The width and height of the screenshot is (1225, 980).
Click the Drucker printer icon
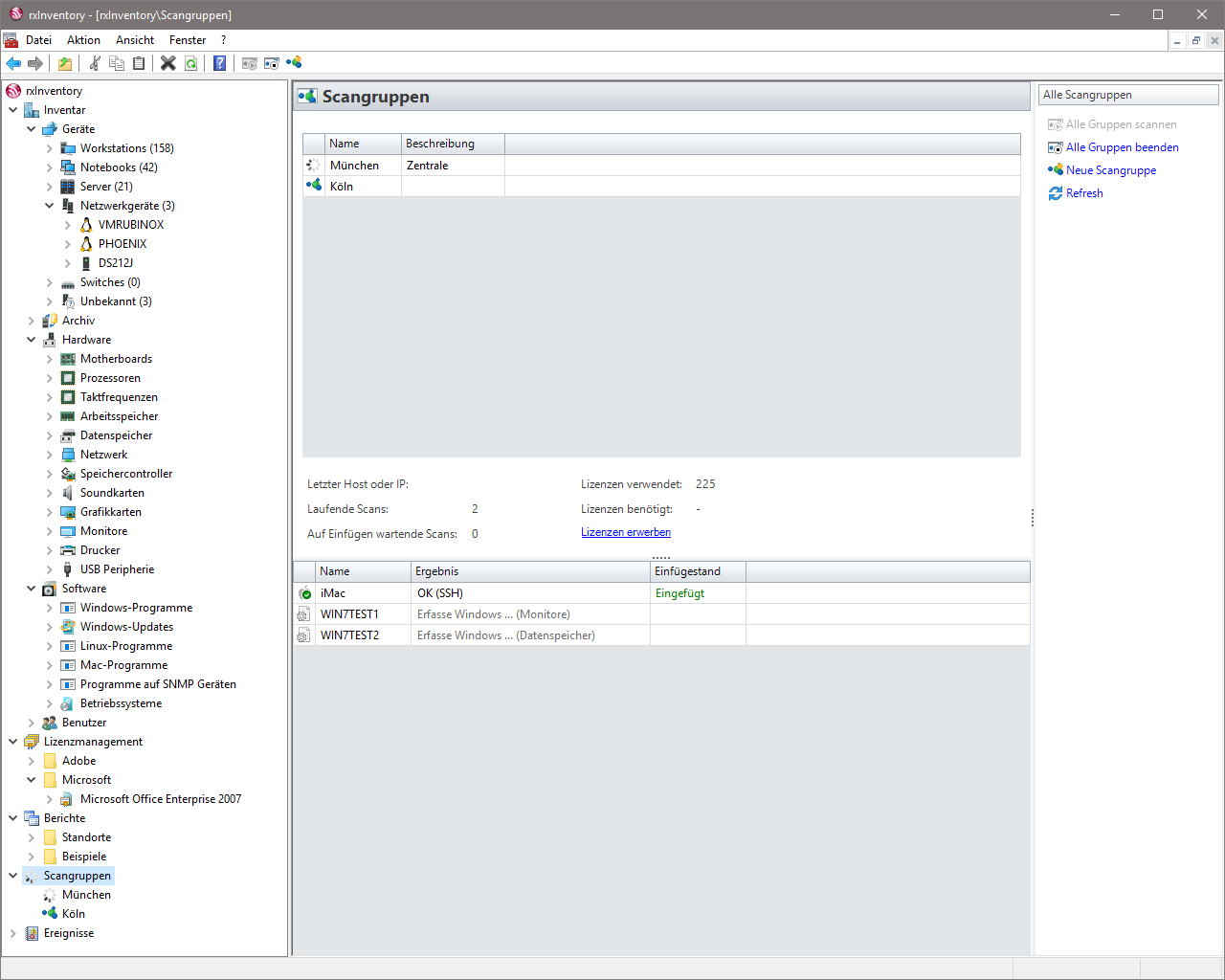point(68,550)
